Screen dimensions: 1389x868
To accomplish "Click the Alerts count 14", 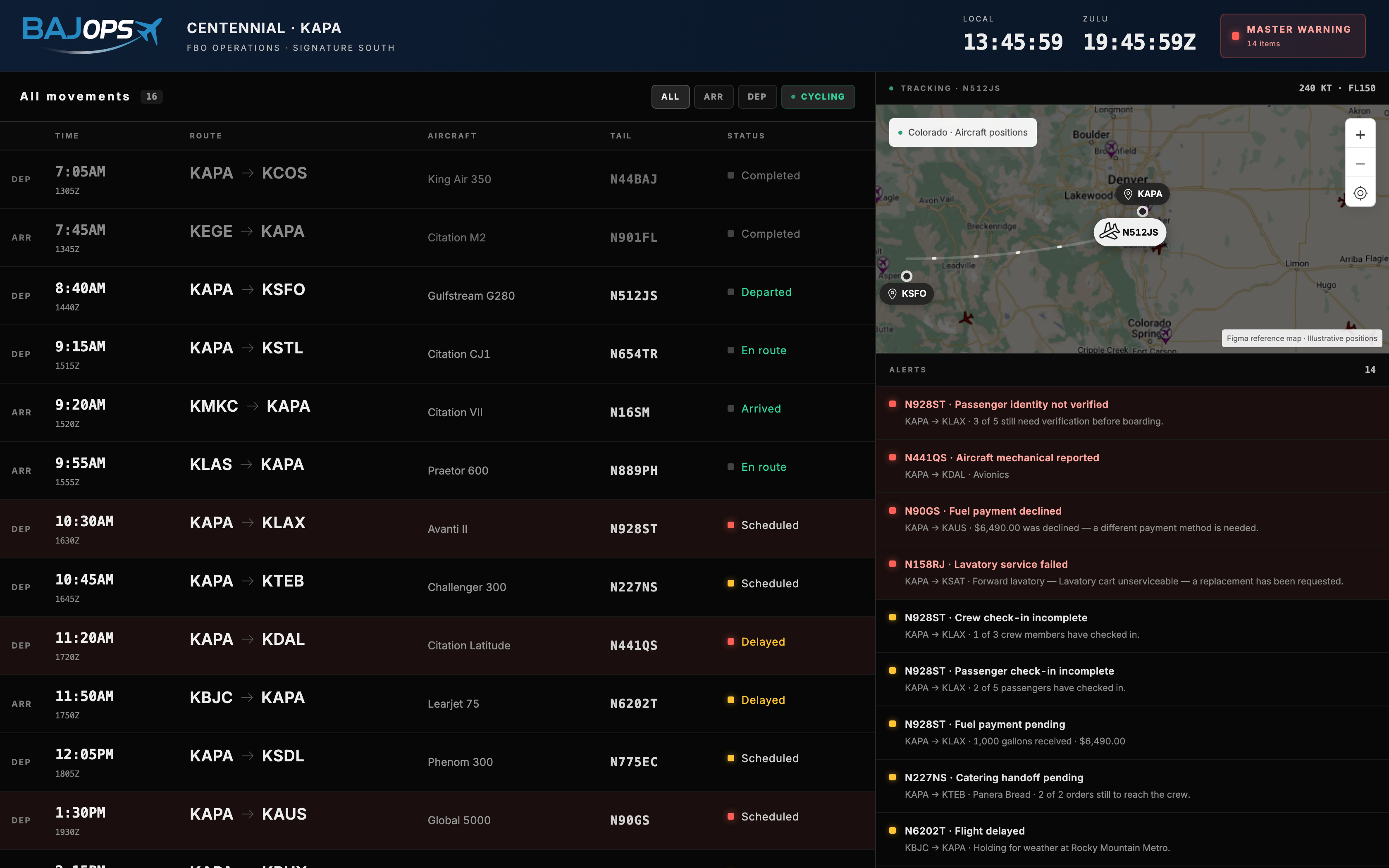I will (x=1370, y=370).
